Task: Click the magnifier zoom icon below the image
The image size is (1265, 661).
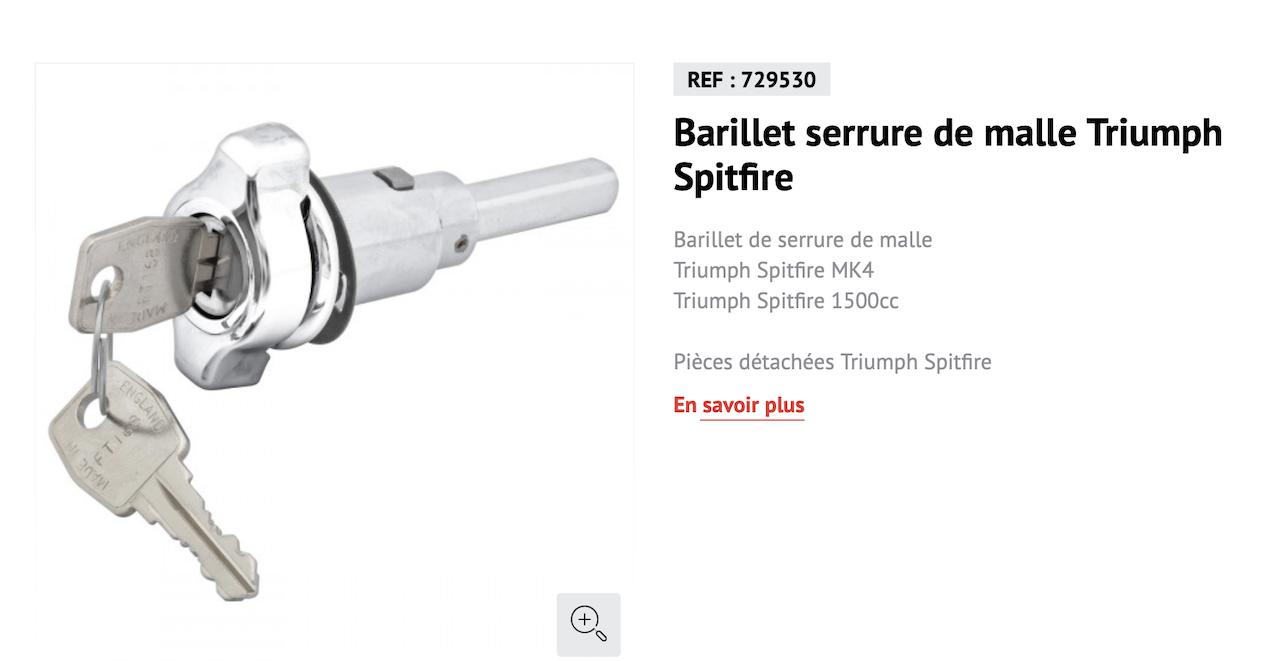Action: (588, 624)
